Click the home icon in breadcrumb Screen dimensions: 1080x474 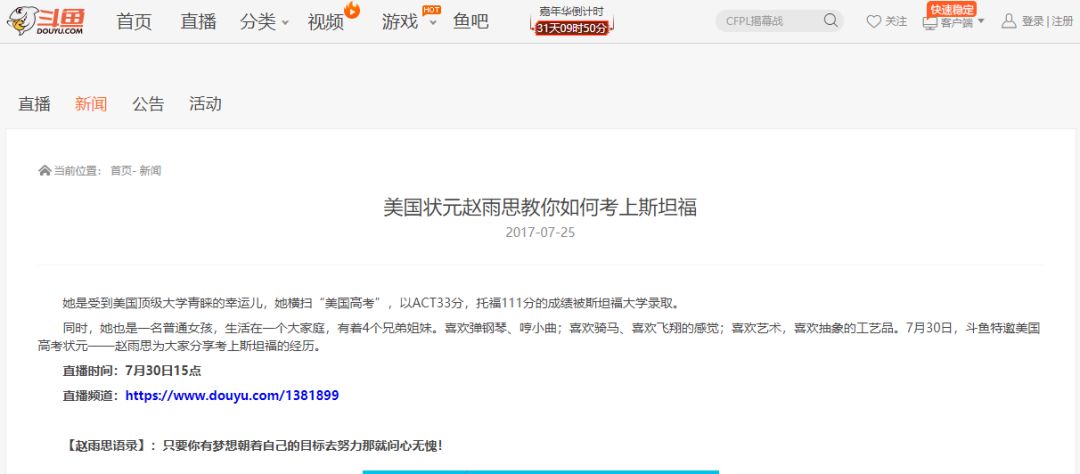[x=44, y=170]
